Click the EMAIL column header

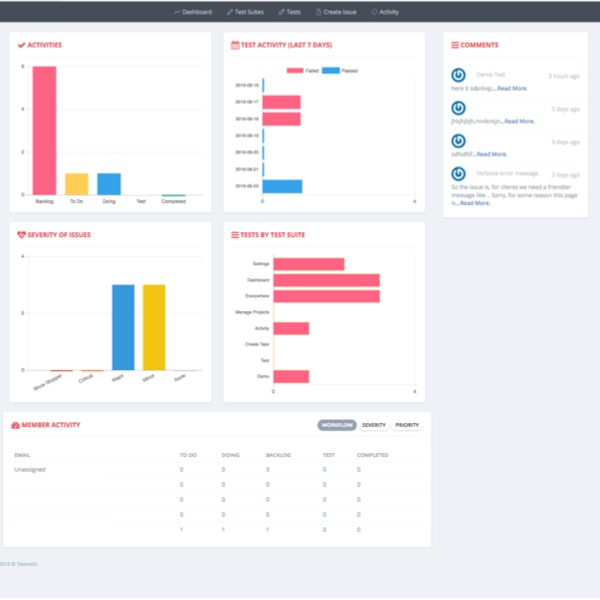coord(22,455)
